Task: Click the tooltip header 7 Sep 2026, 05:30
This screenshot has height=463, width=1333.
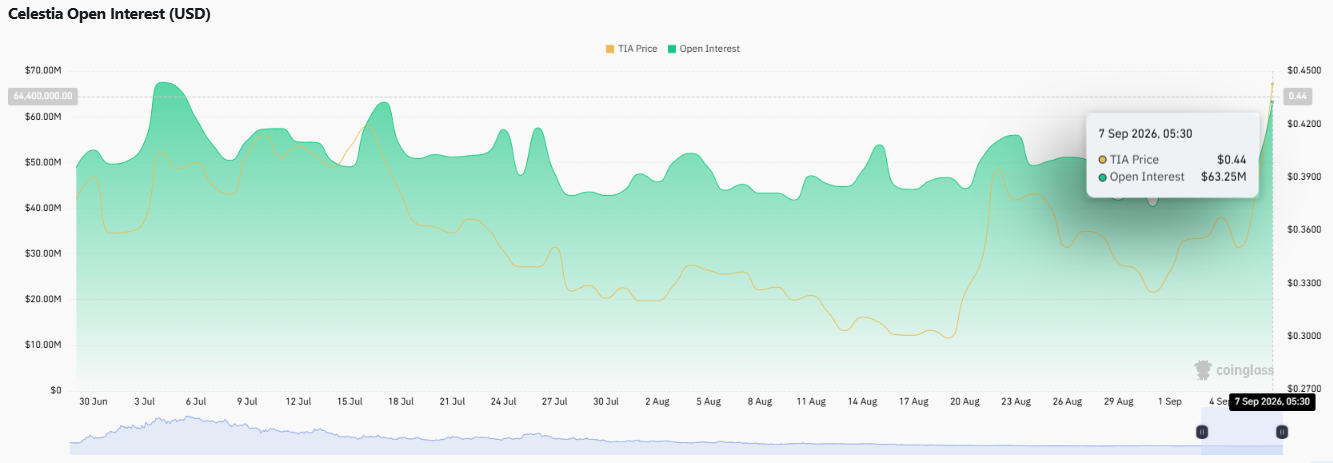Action: click(x=1144, y=133)
